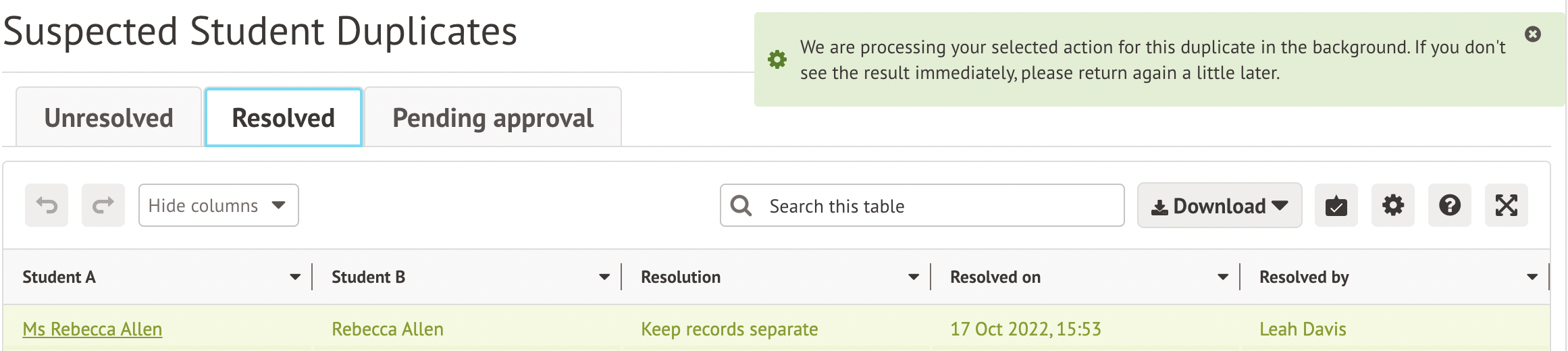Open Ms Rebecca Allen student link
Viewport: 1568px width, 351px height.
[93, 329]
